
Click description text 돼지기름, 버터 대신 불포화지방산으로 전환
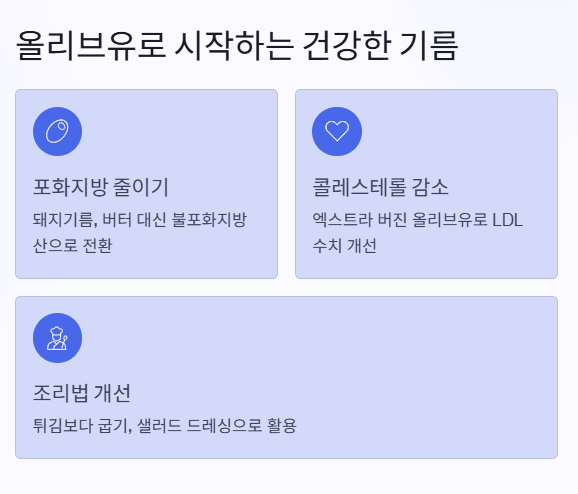[x=140, y=233]
